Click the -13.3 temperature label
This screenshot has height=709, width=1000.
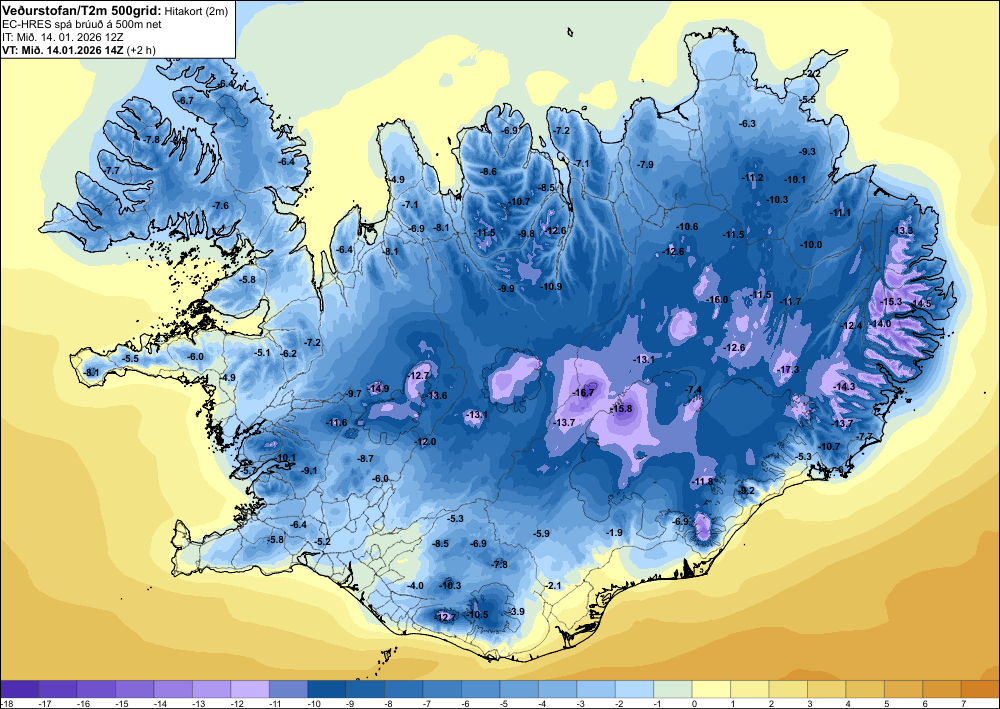(x=903, y=230)
